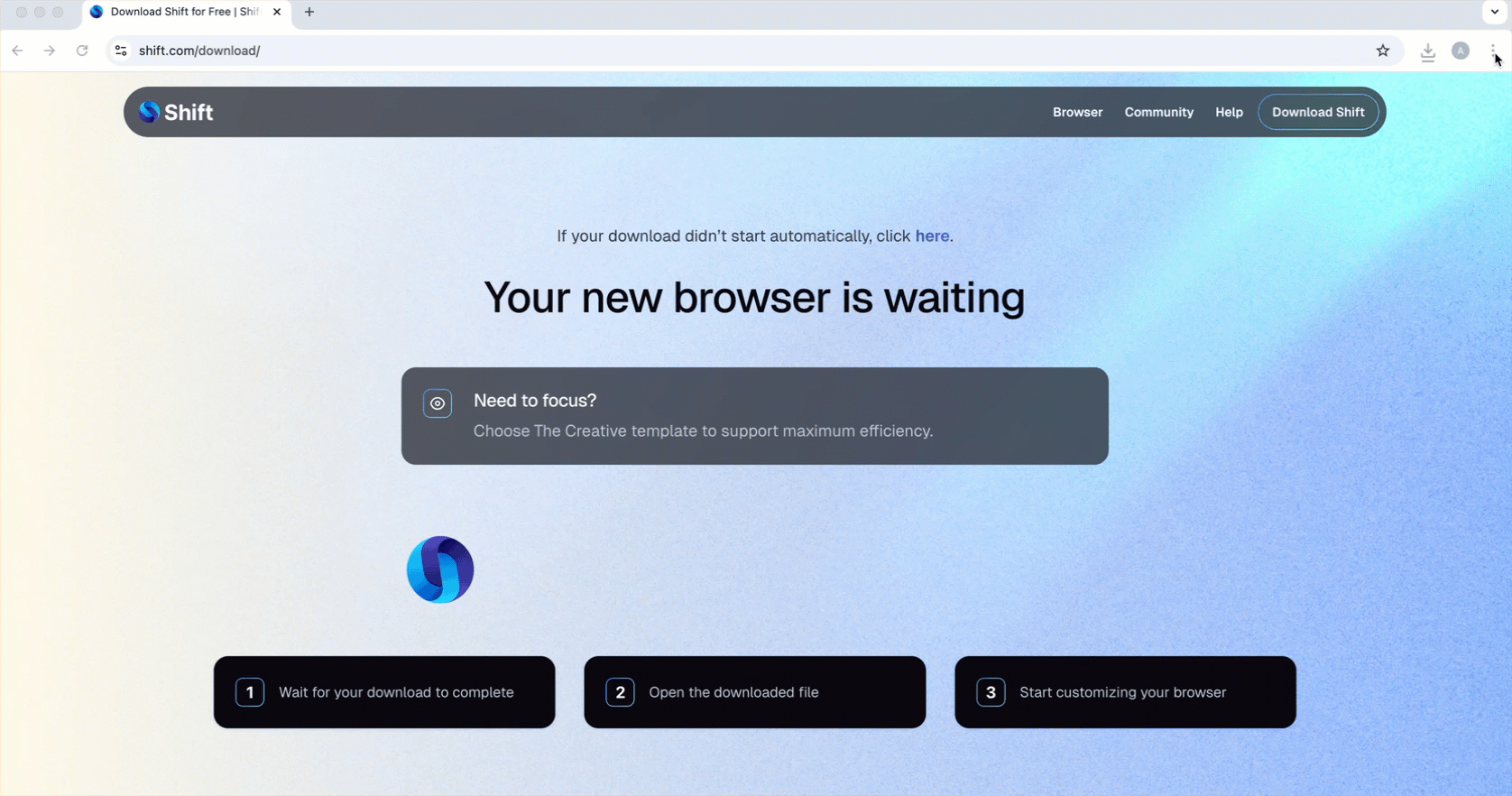Click 'Wait for your download to complete' step
This screenshot has height=796, width=1512.
click(x=384, y=692)
